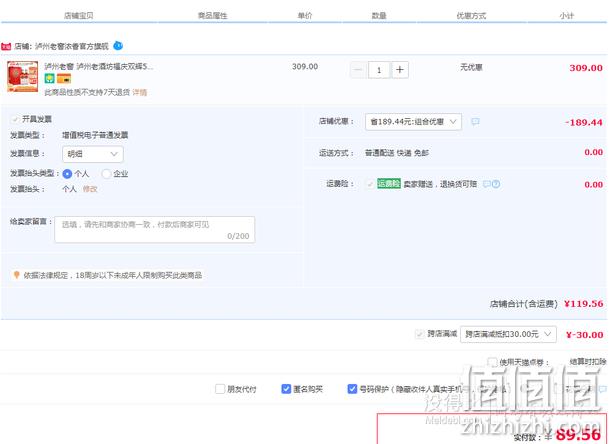Click the shop name 泸州老窖浓香官方旗舰店
The width and height of the screenshot is (610, 444).
72,47
